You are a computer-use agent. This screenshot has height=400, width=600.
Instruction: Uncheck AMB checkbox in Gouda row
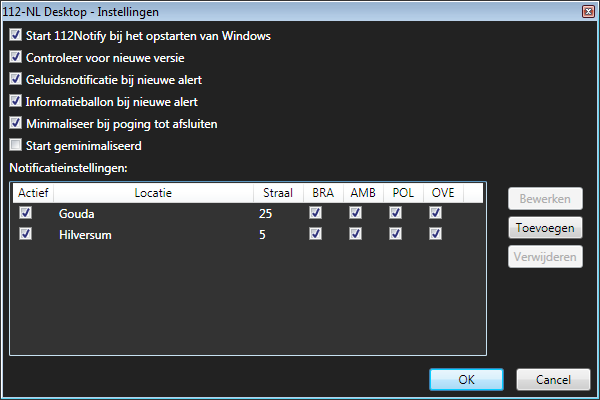pyautogui.click(x=355, y=213)
